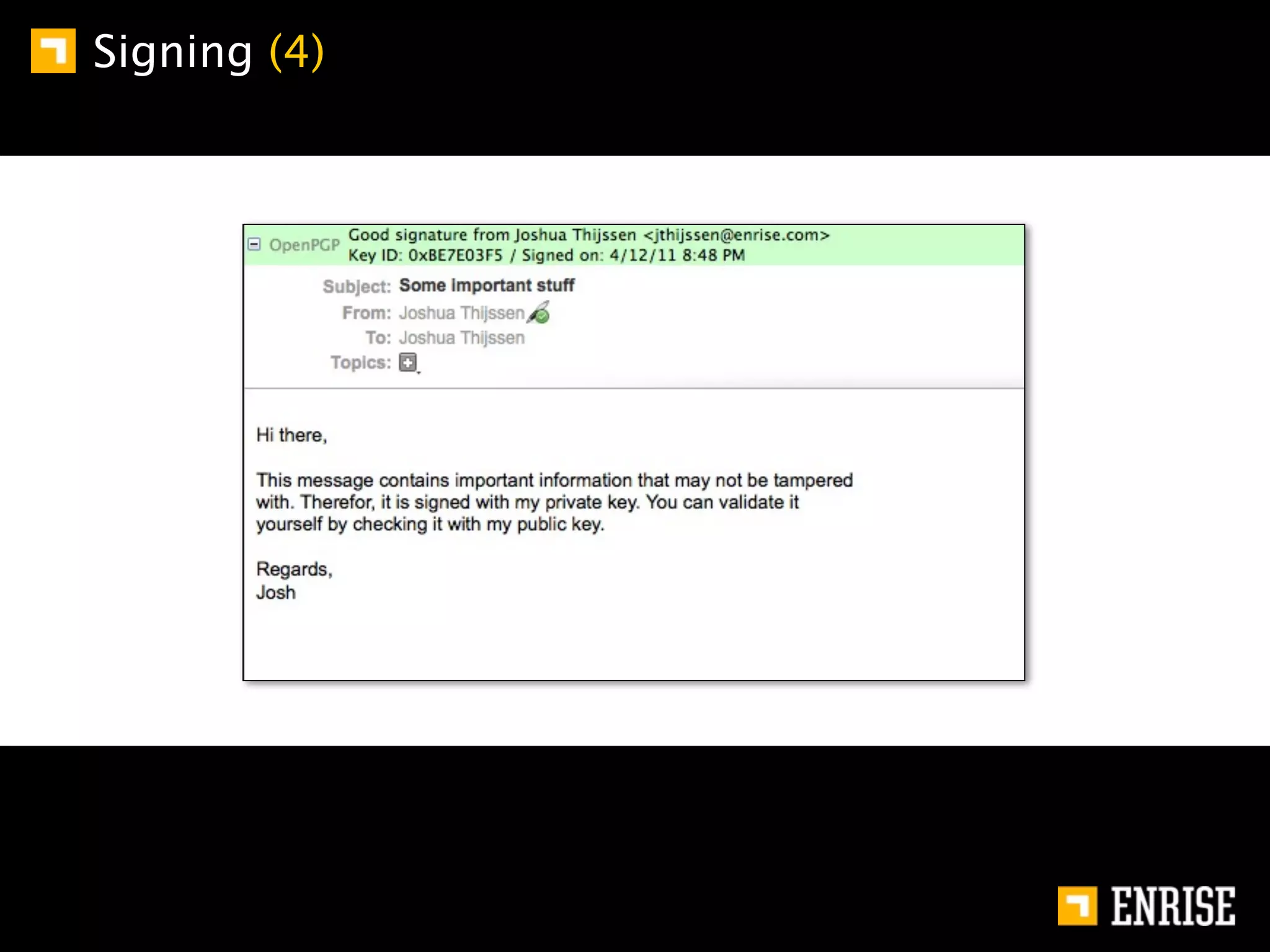Click the To recipient Joshua Thijssen

click(x=461, y=338)
